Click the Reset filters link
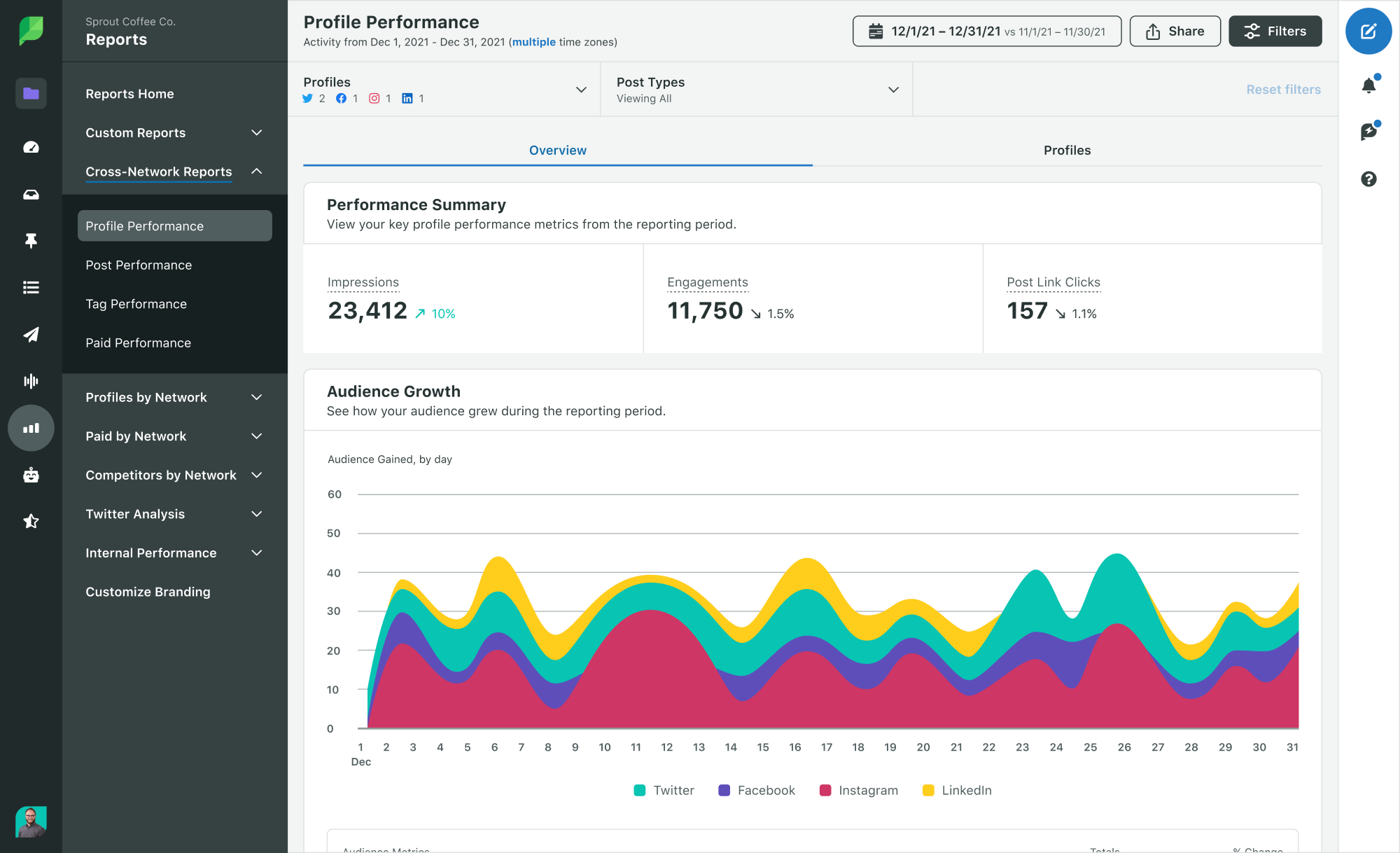The width and height of the screenshot is (1400, 853). click(x=1283, y=89)
